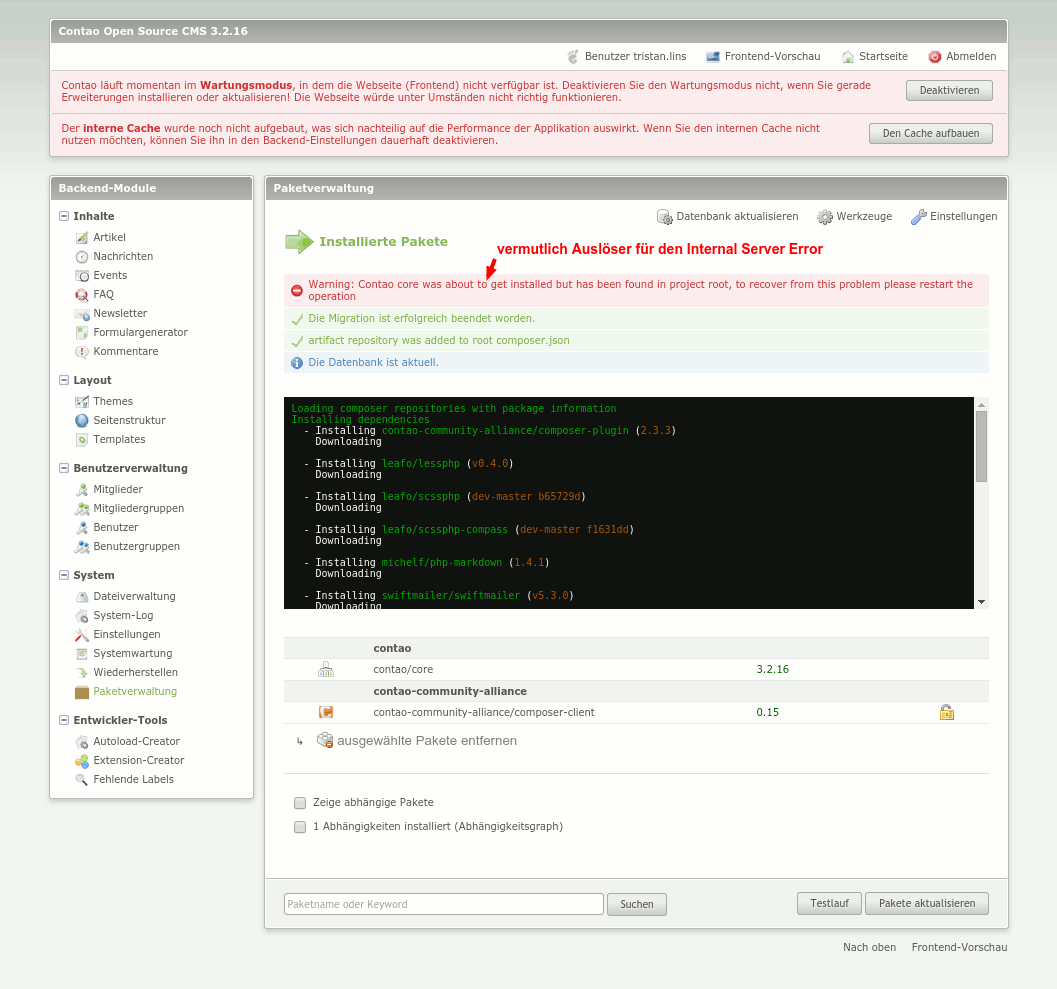
Task: Tick the Abhängigkeiten installiert checkbox
Action: [300, 827]
